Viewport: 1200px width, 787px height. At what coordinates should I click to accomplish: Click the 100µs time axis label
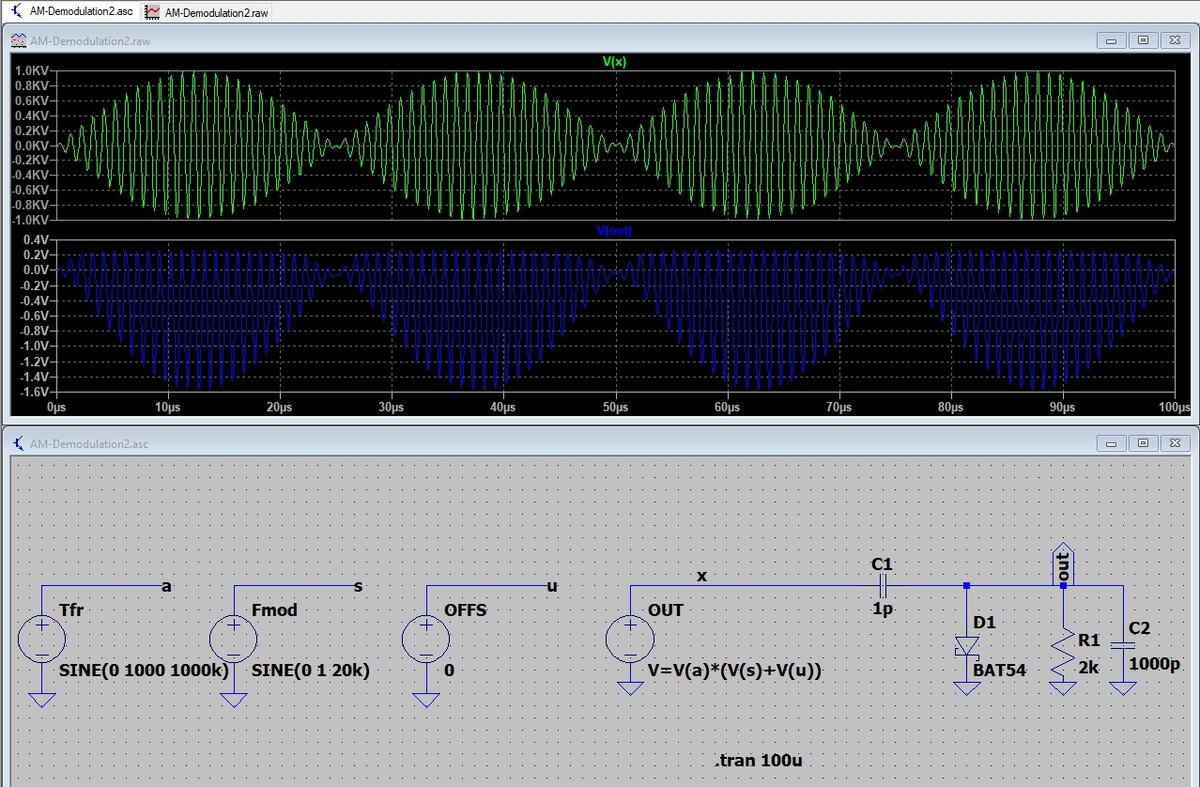tap(1174, 408)
